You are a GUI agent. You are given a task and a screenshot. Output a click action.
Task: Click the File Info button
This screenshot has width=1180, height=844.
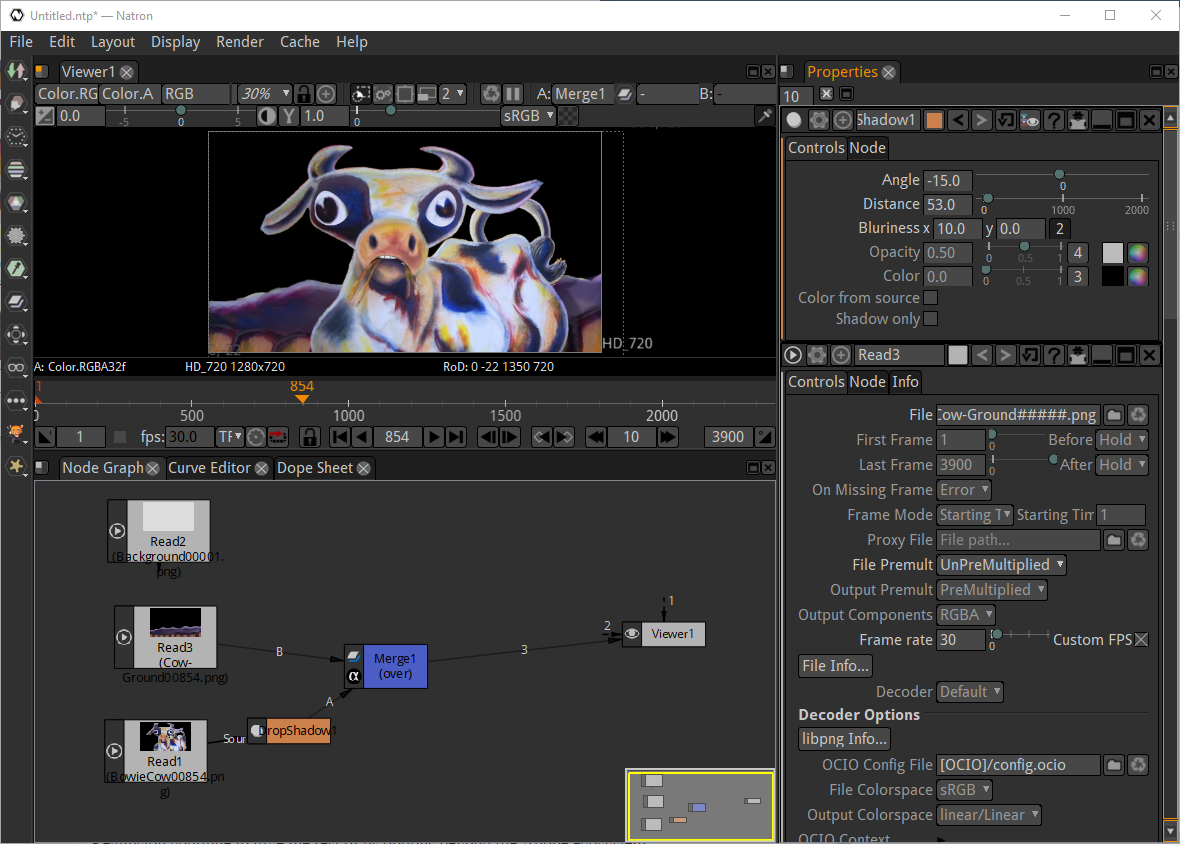coord(834,665)
